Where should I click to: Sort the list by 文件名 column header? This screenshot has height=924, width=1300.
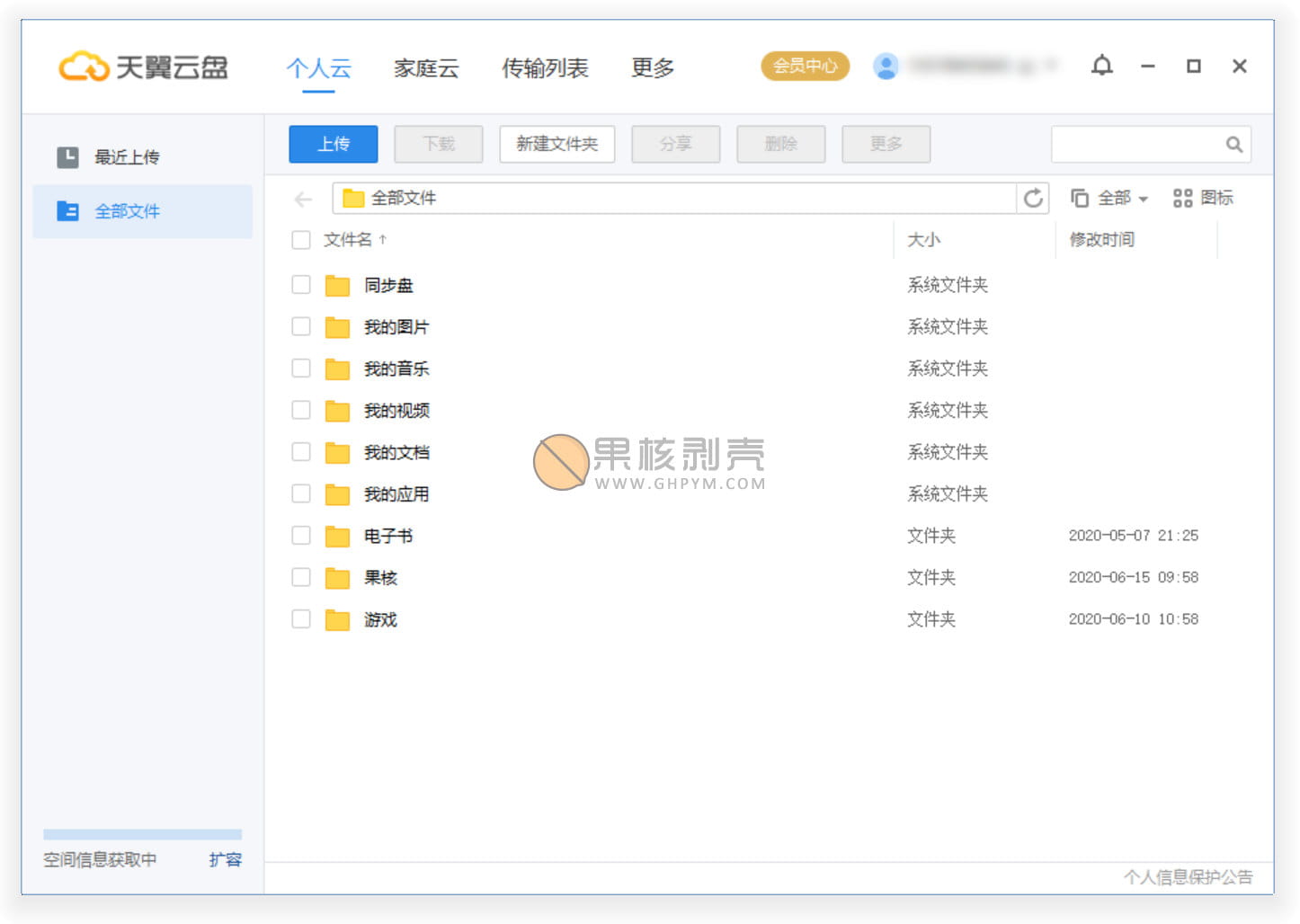coord(348,240)
